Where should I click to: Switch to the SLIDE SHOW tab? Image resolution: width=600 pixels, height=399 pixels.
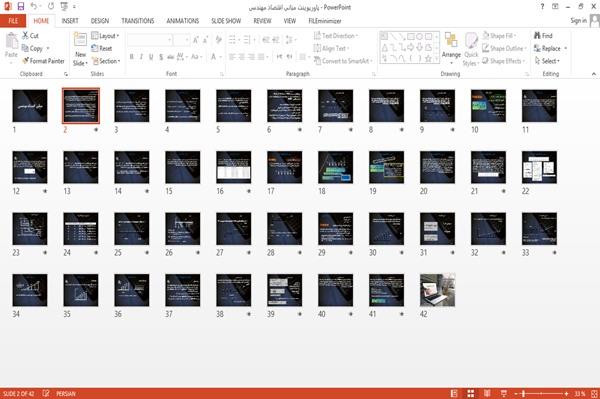[226, 21]
